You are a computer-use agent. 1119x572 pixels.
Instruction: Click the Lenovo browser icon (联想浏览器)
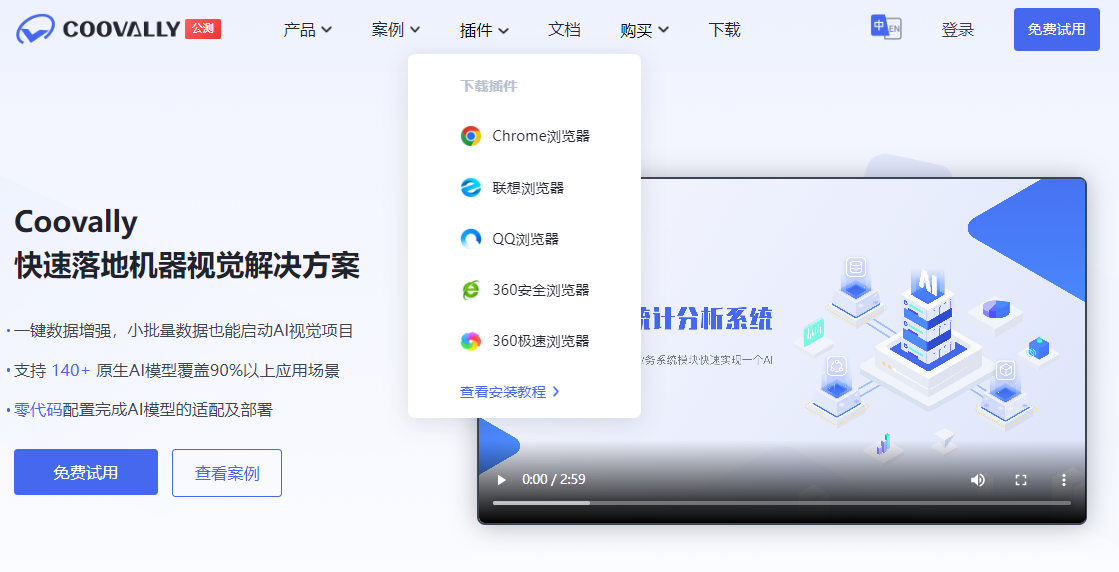coord(470,188)
